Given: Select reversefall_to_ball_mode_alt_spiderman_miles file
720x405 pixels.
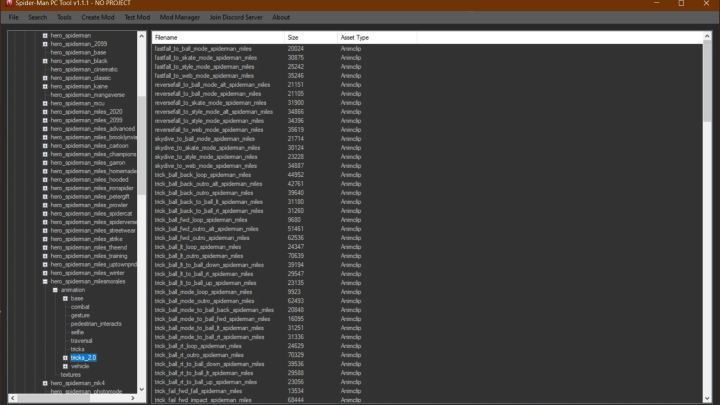Looking at the screenshot, I should click(212, 85).
